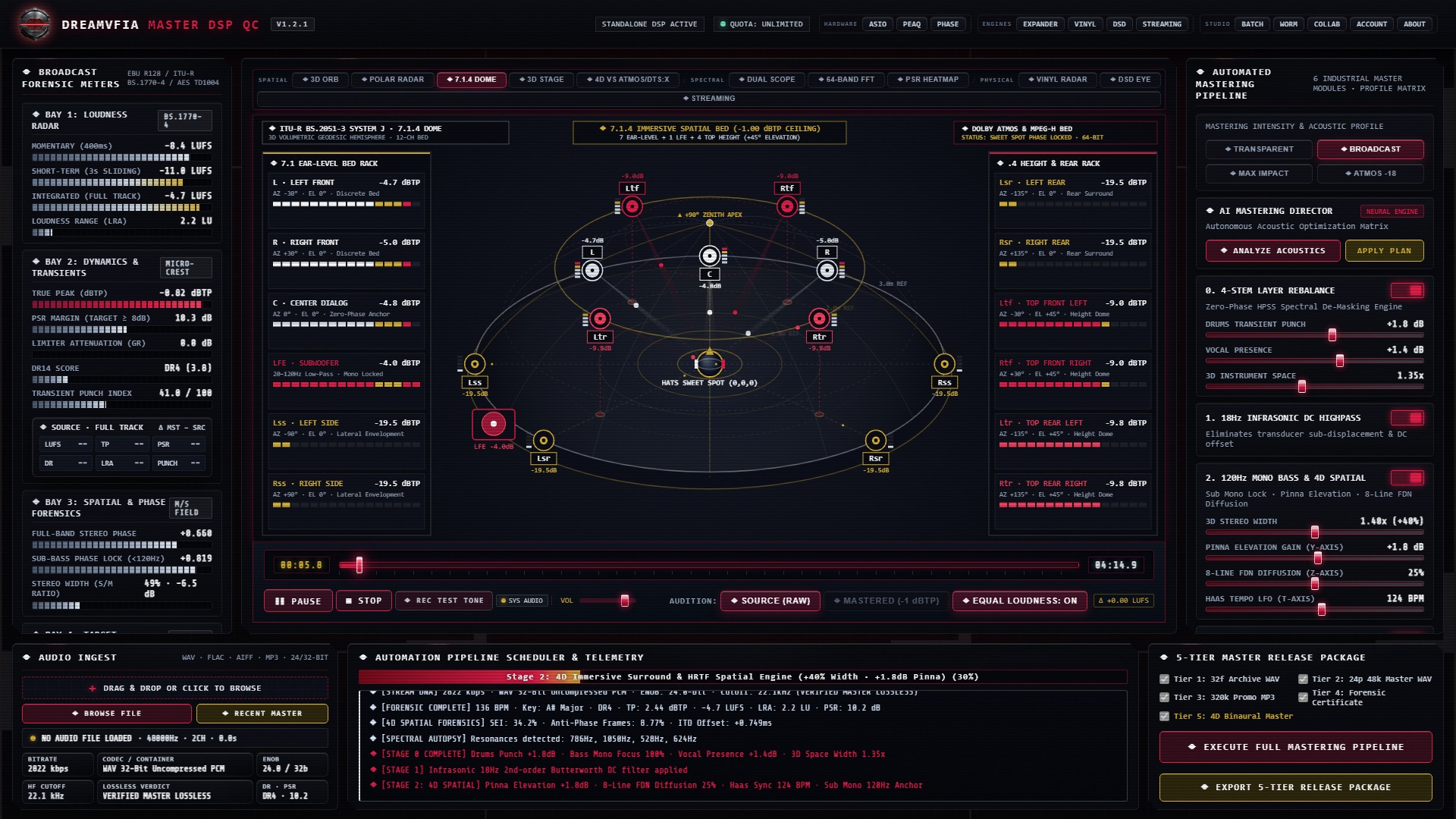Viewport: 1456px width, 819px height.
Task: Open the MICRO-CREST selector in Bay 2
Action: tap(186, 268)
